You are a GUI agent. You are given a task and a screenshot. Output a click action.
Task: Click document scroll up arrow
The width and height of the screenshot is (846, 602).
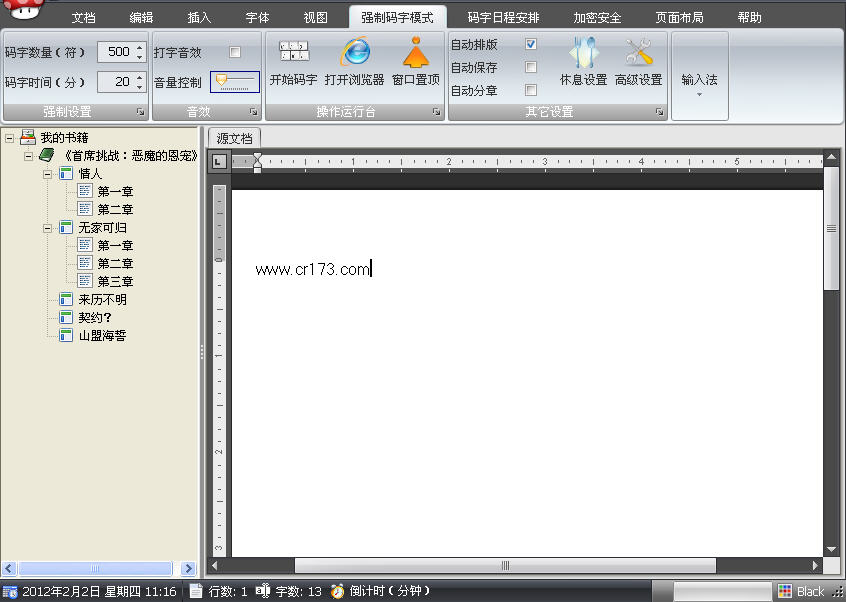(x=831, y=158)
